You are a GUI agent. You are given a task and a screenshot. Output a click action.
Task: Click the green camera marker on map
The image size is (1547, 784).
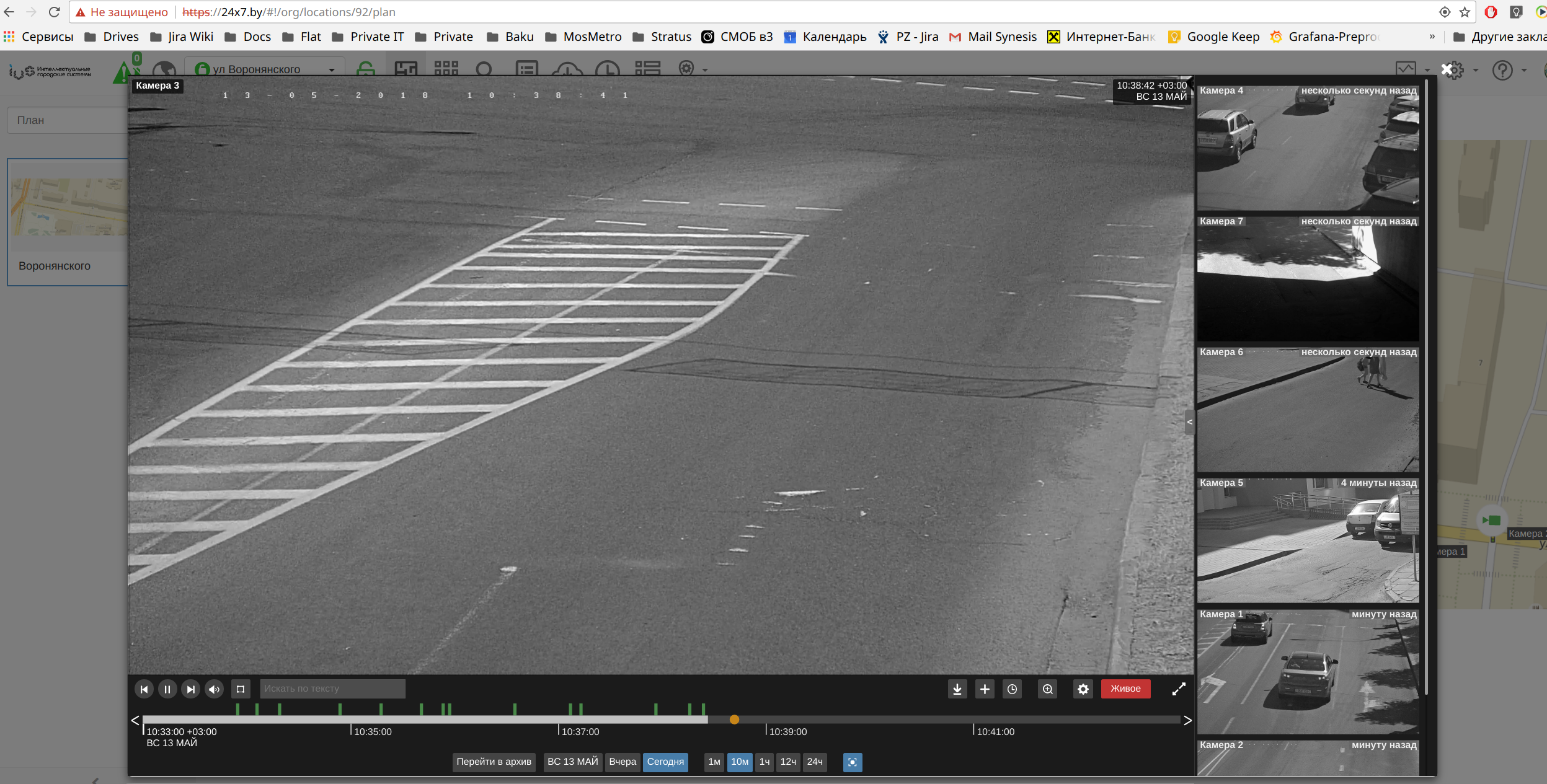point(1492,520)
